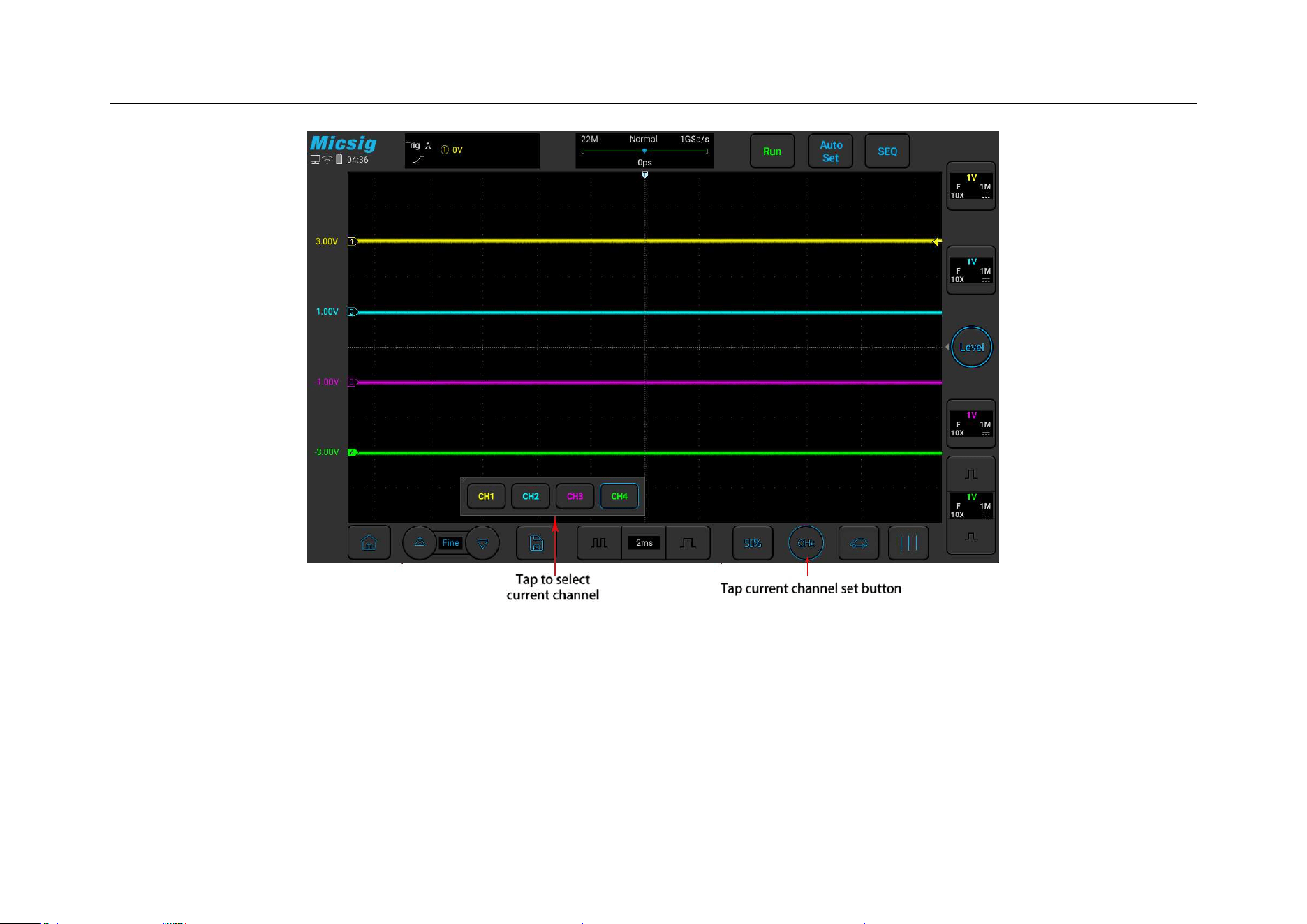Tap the cyan channel 2 ground marker

coord(353,312)
